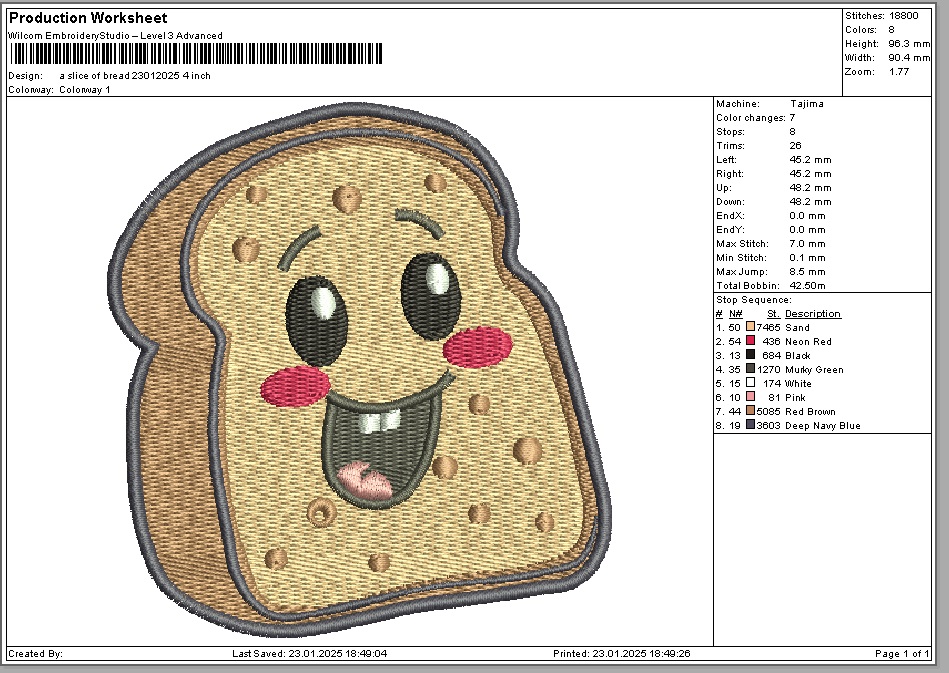Click the 'EndX:' value 0.0 mm
The image size is (949, 673).
(x=807, y=215)
